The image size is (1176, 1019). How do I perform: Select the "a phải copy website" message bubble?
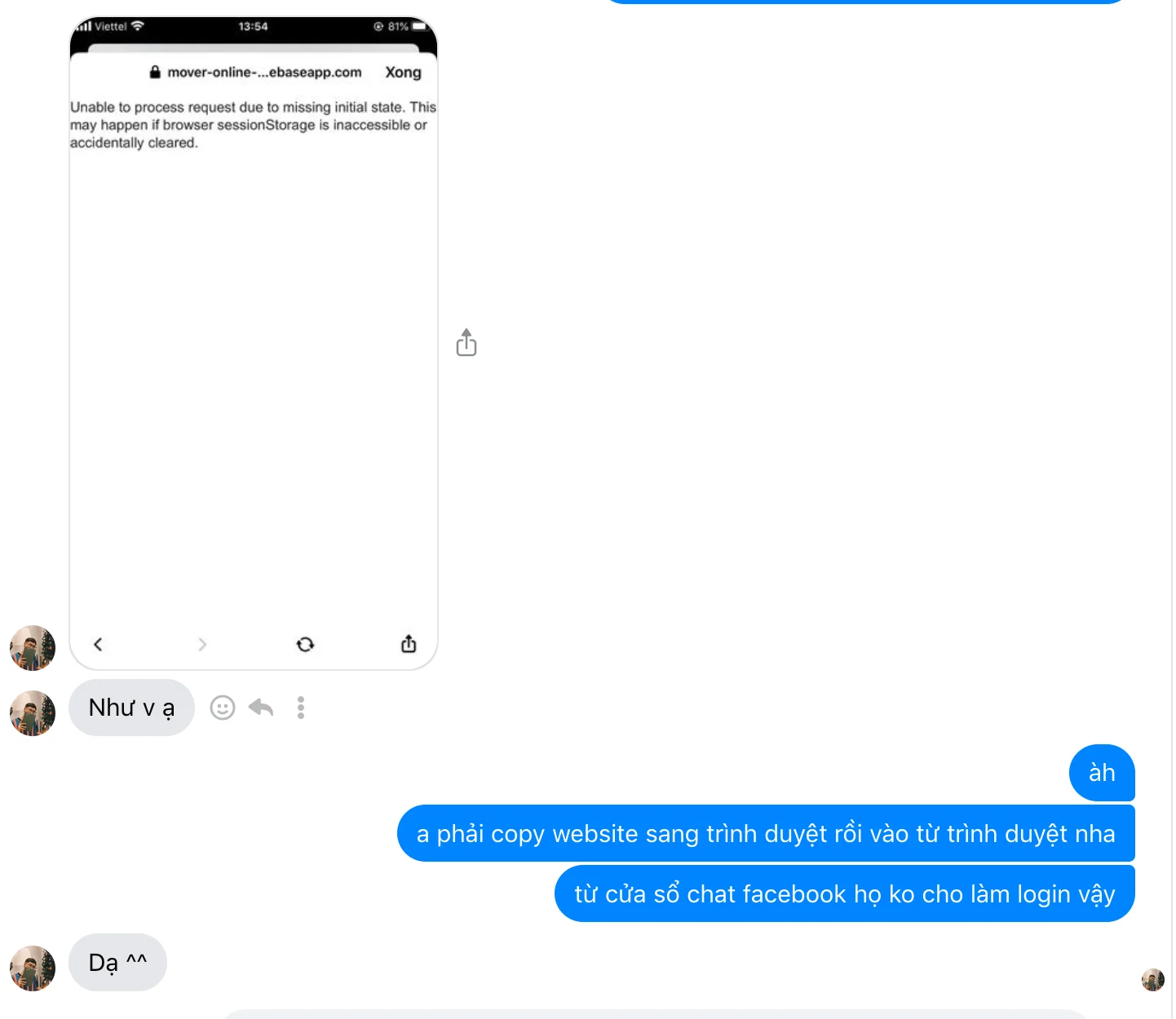[766, 833]
